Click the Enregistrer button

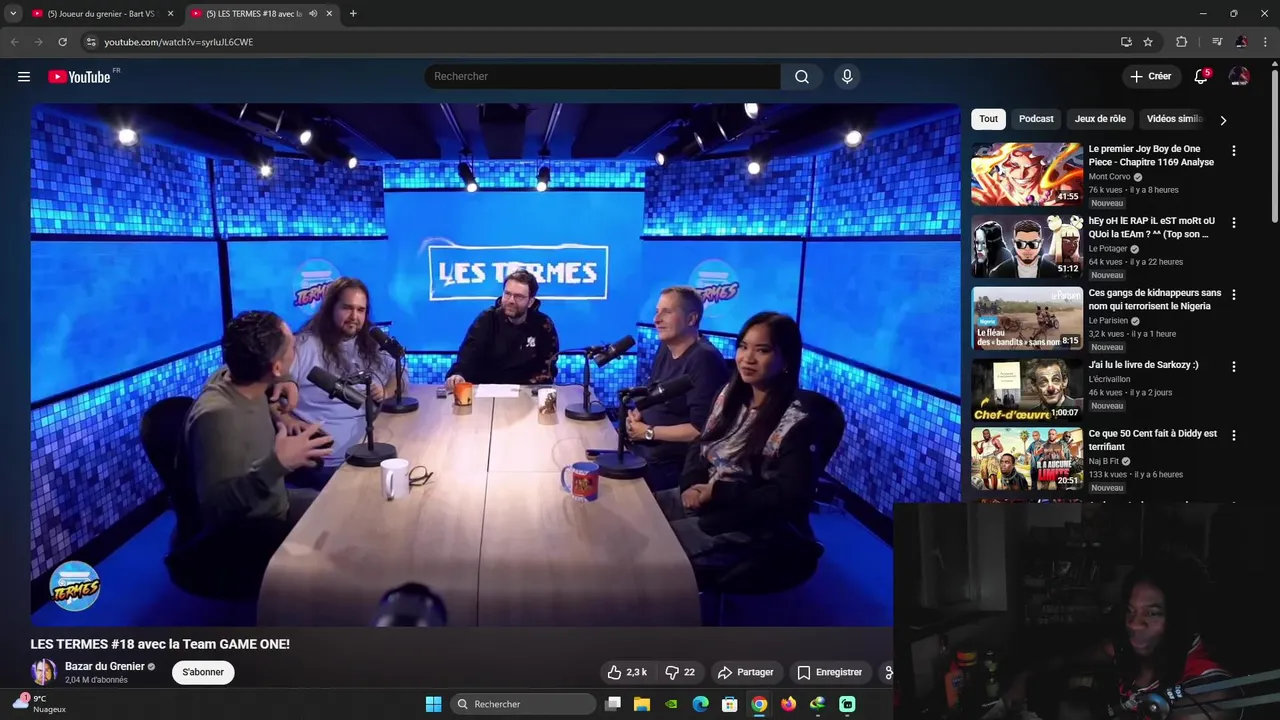click(829, 672)
